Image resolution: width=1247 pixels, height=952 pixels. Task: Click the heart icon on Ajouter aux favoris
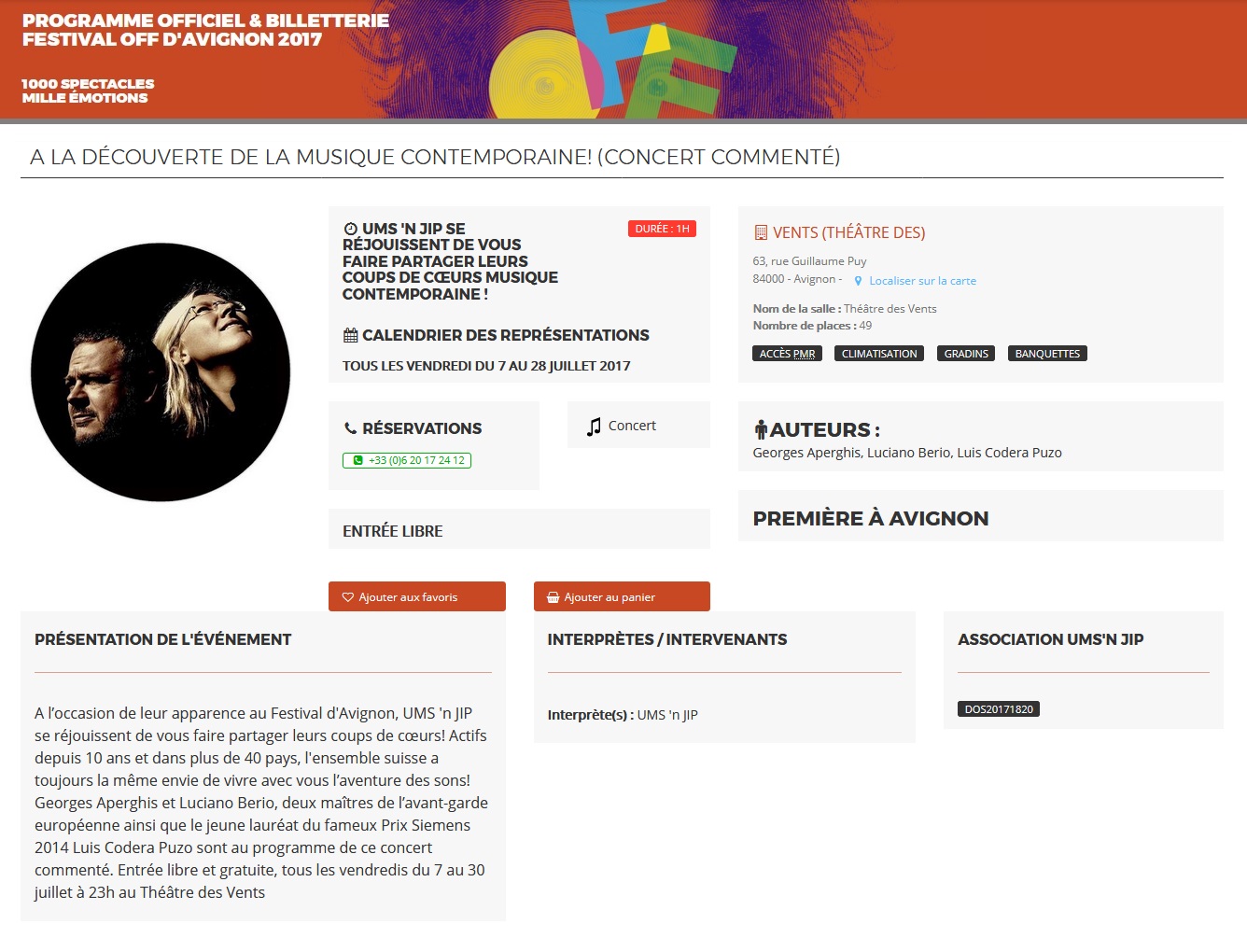348,597
